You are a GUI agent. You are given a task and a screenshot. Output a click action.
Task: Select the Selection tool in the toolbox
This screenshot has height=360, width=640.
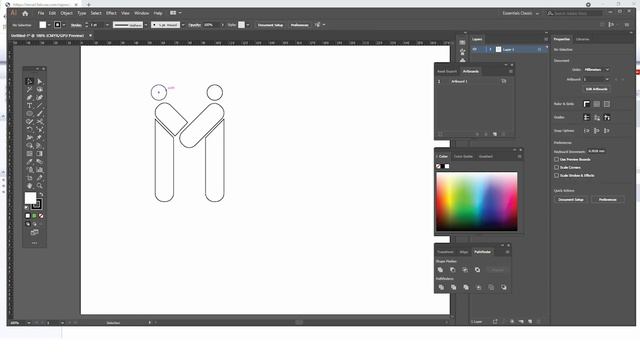point(29,81)
